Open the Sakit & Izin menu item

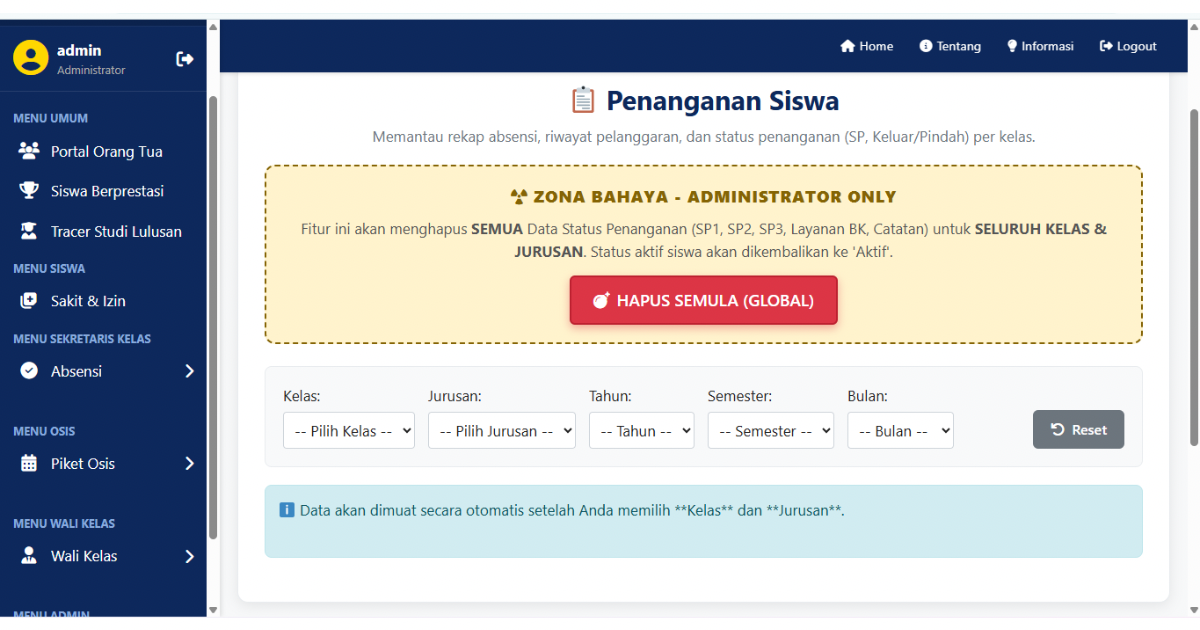tap(27, 300)
